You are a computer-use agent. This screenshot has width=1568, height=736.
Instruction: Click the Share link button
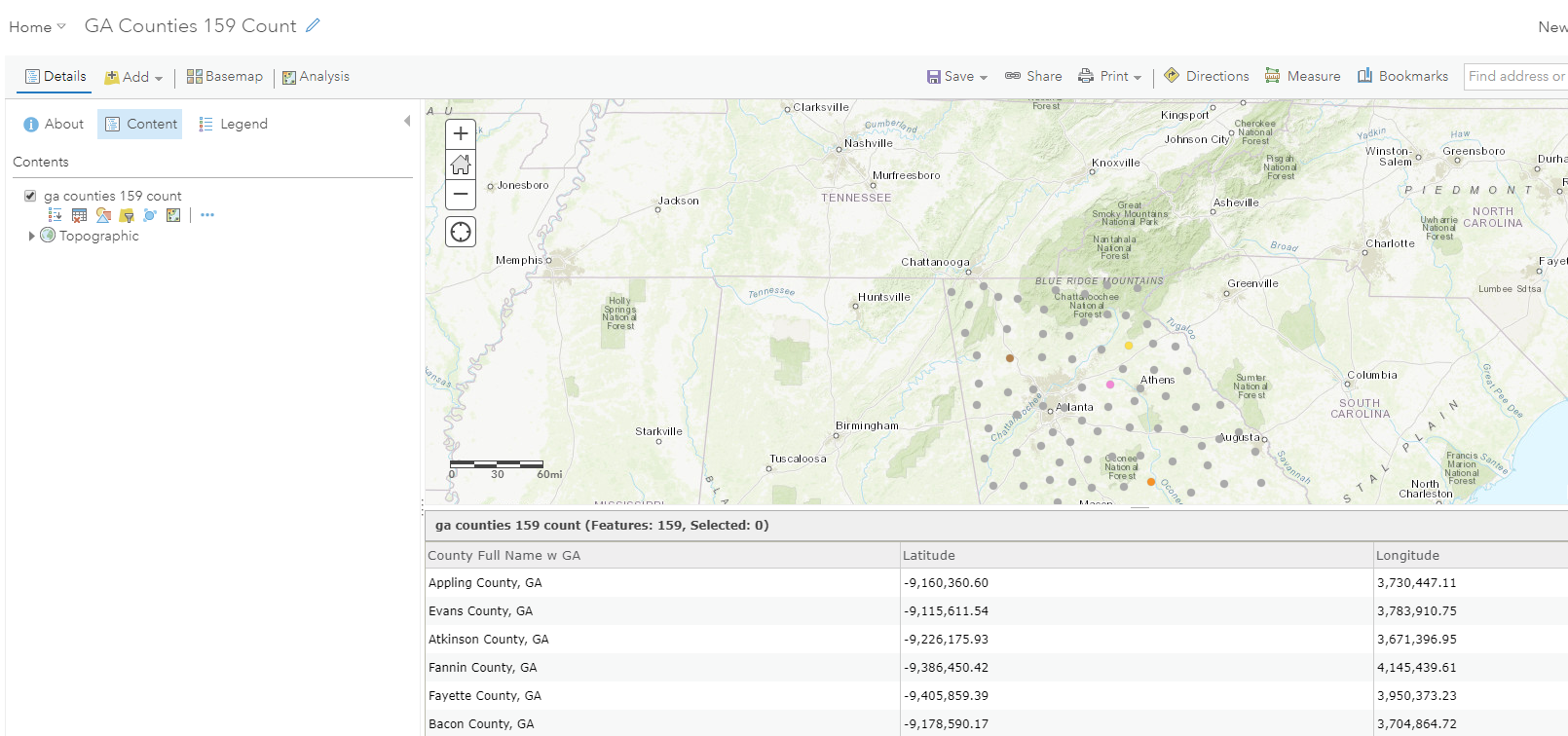coord(1033,76)
